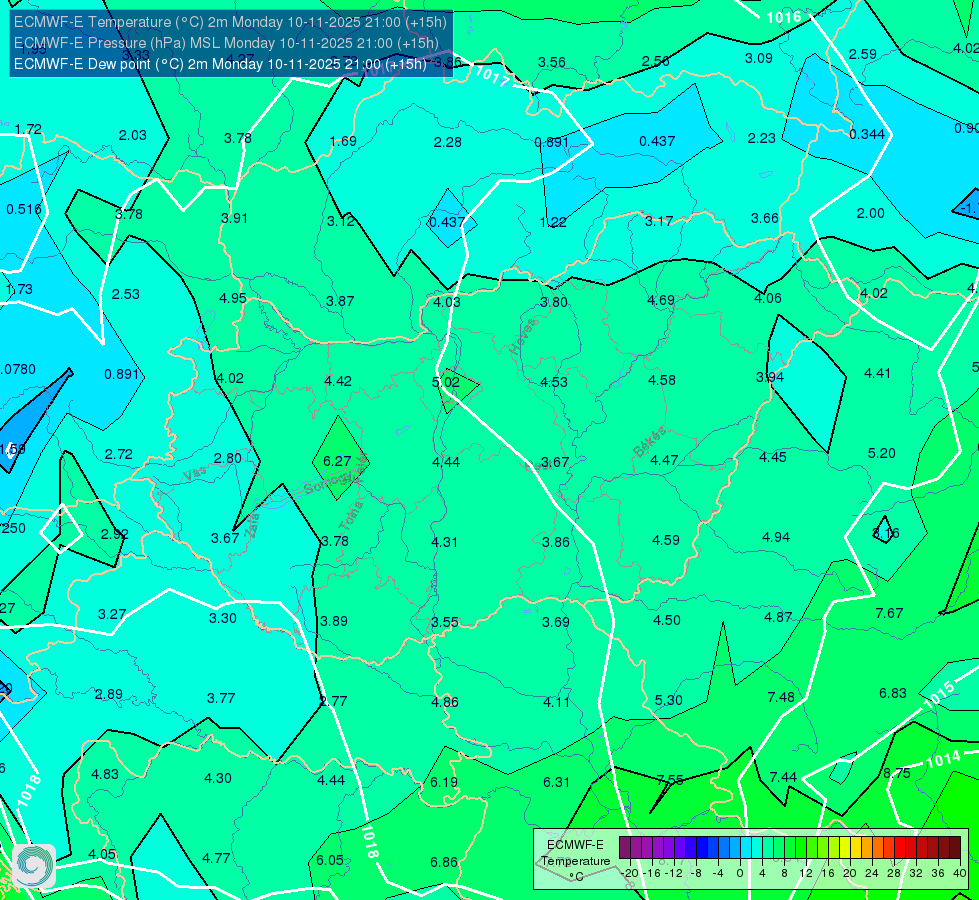Click the 1014 isobar label

click(x=943, y=759)
